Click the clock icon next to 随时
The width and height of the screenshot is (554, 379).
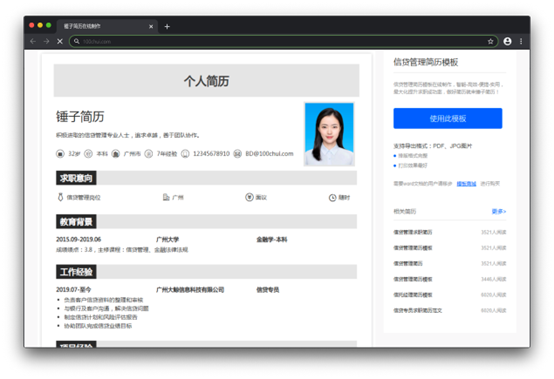click(x=332, y=197)
